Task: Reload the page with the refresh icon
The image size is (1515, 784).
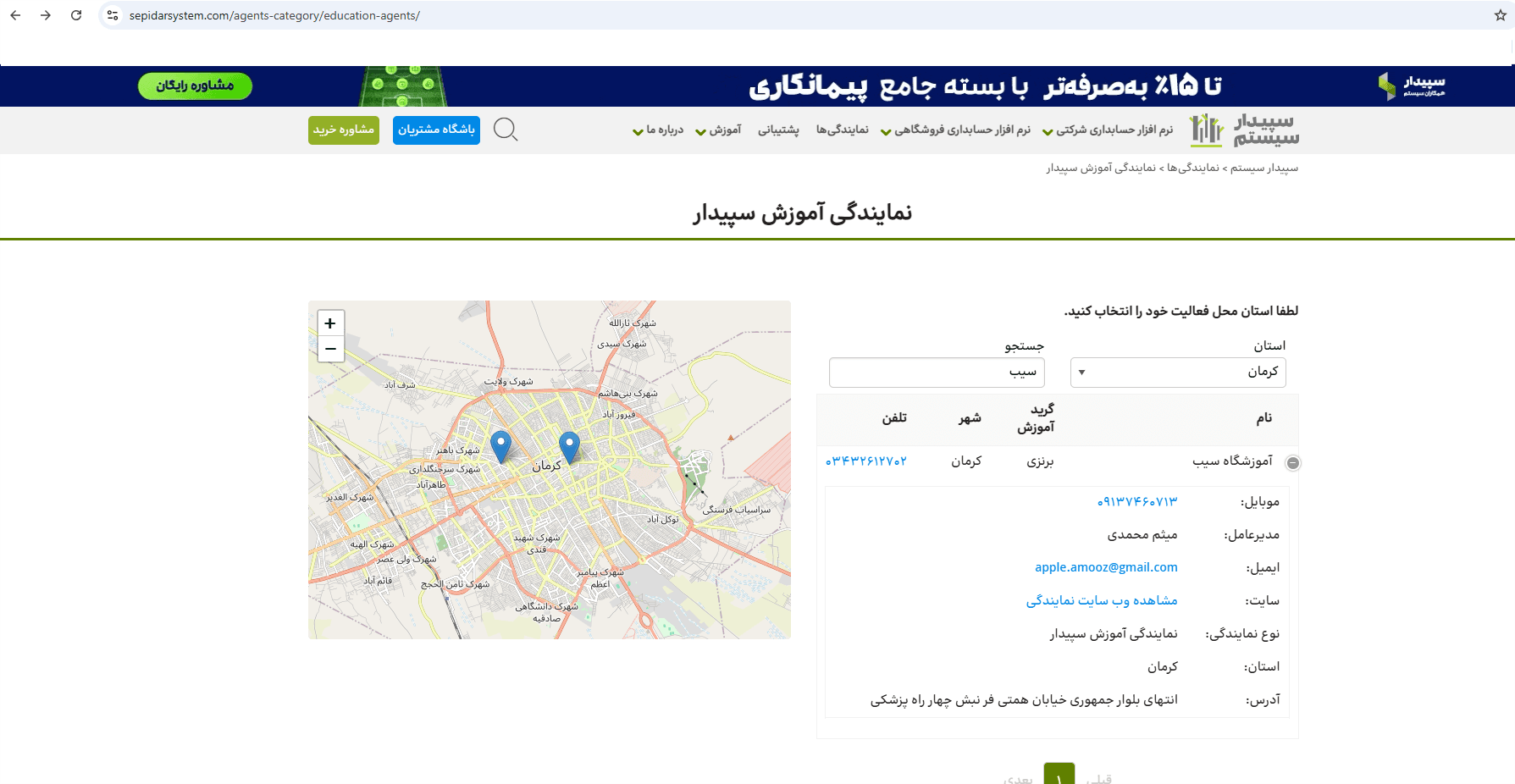Action: (x=76, y=15)
